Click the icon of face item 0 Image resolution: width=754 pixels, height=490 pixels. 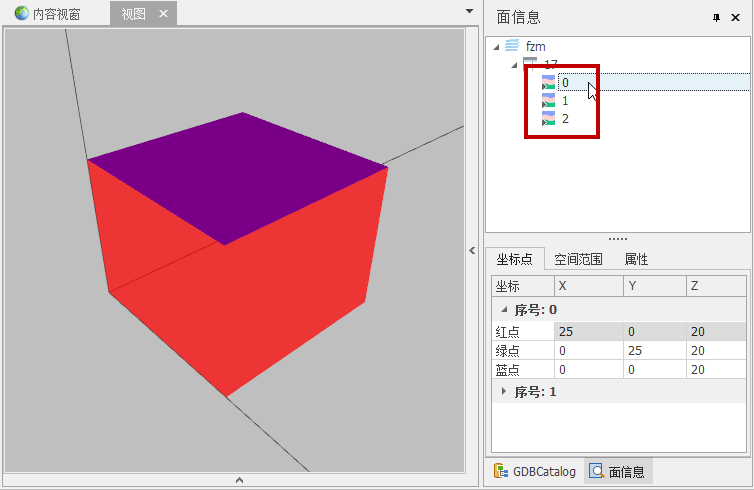click(548, 83)
